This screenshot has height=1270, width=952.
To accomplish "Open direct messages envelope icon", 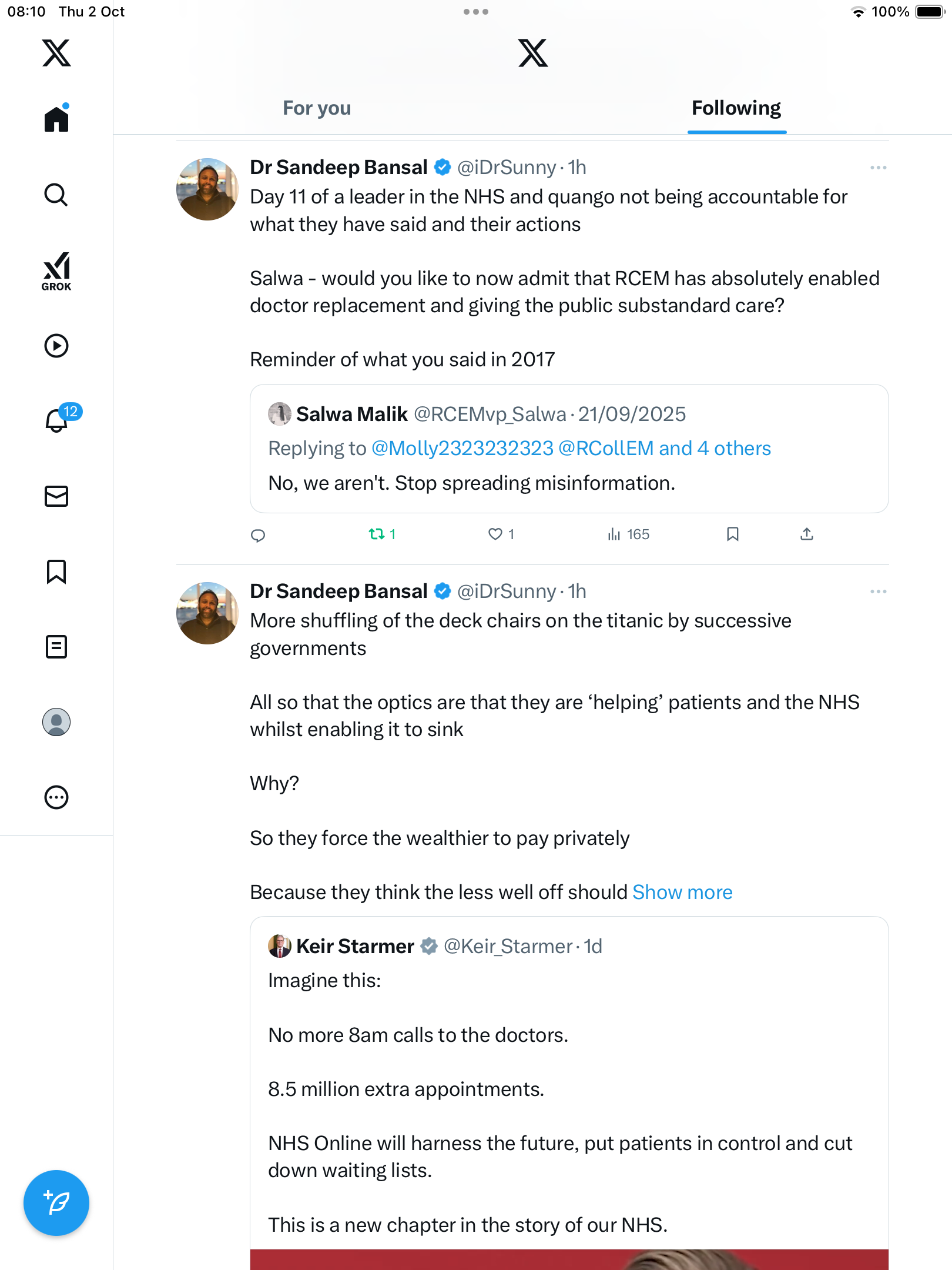I will click(x=56, y=496).
